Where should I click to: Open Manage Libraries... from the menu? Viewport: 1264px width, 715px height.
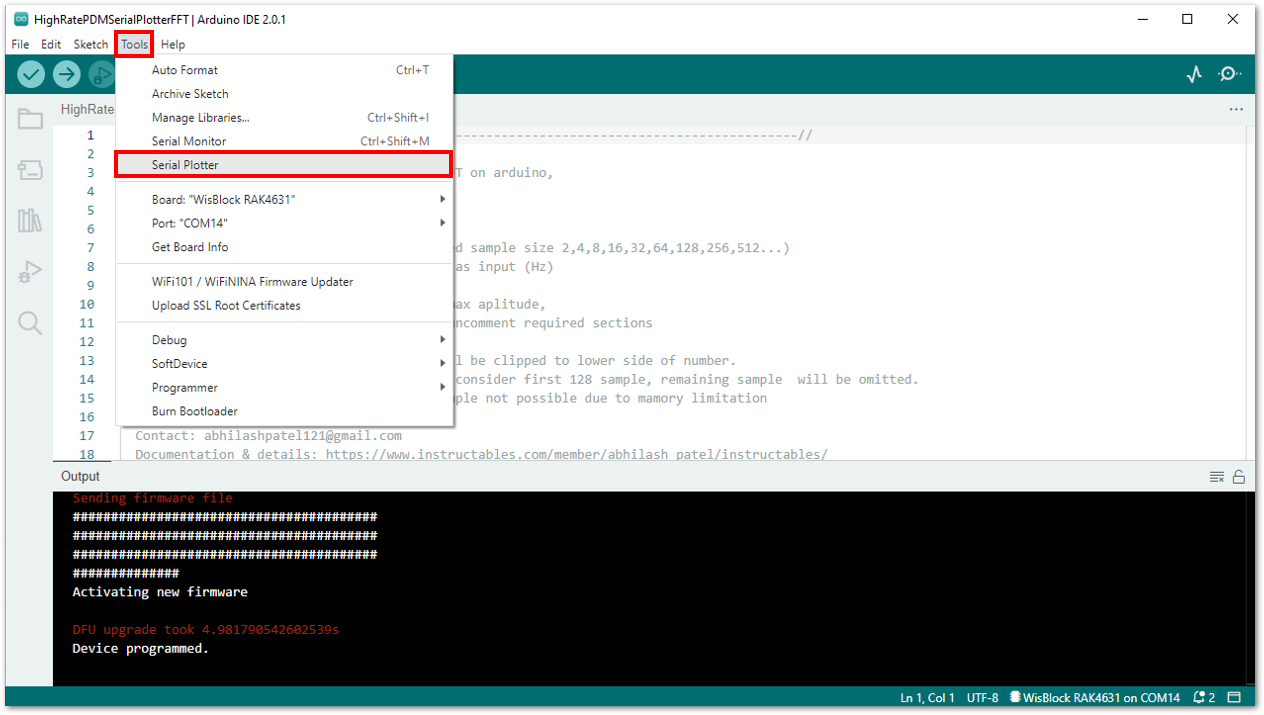coord(285,118)
